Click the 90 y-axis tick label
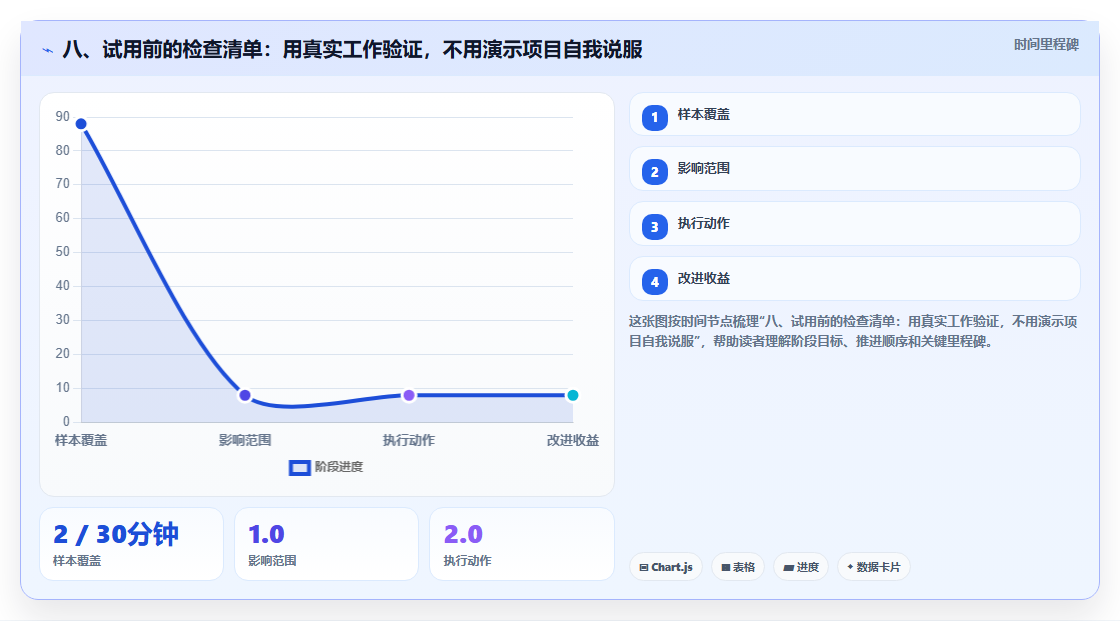This screenshot has height=621, width=1120. [x=63, y=116]
